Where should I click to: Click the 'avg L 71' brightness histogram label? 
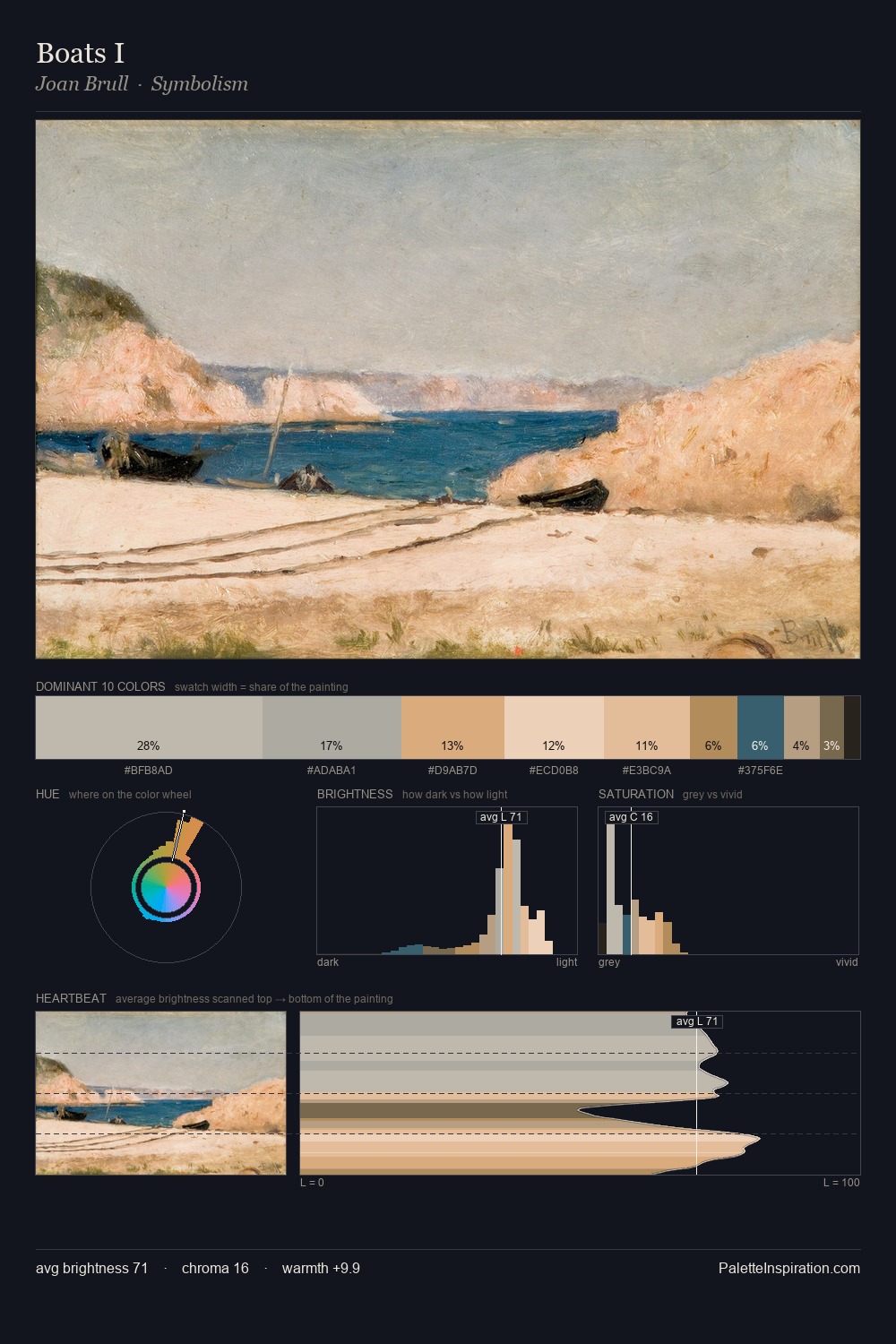pos(501,817)
